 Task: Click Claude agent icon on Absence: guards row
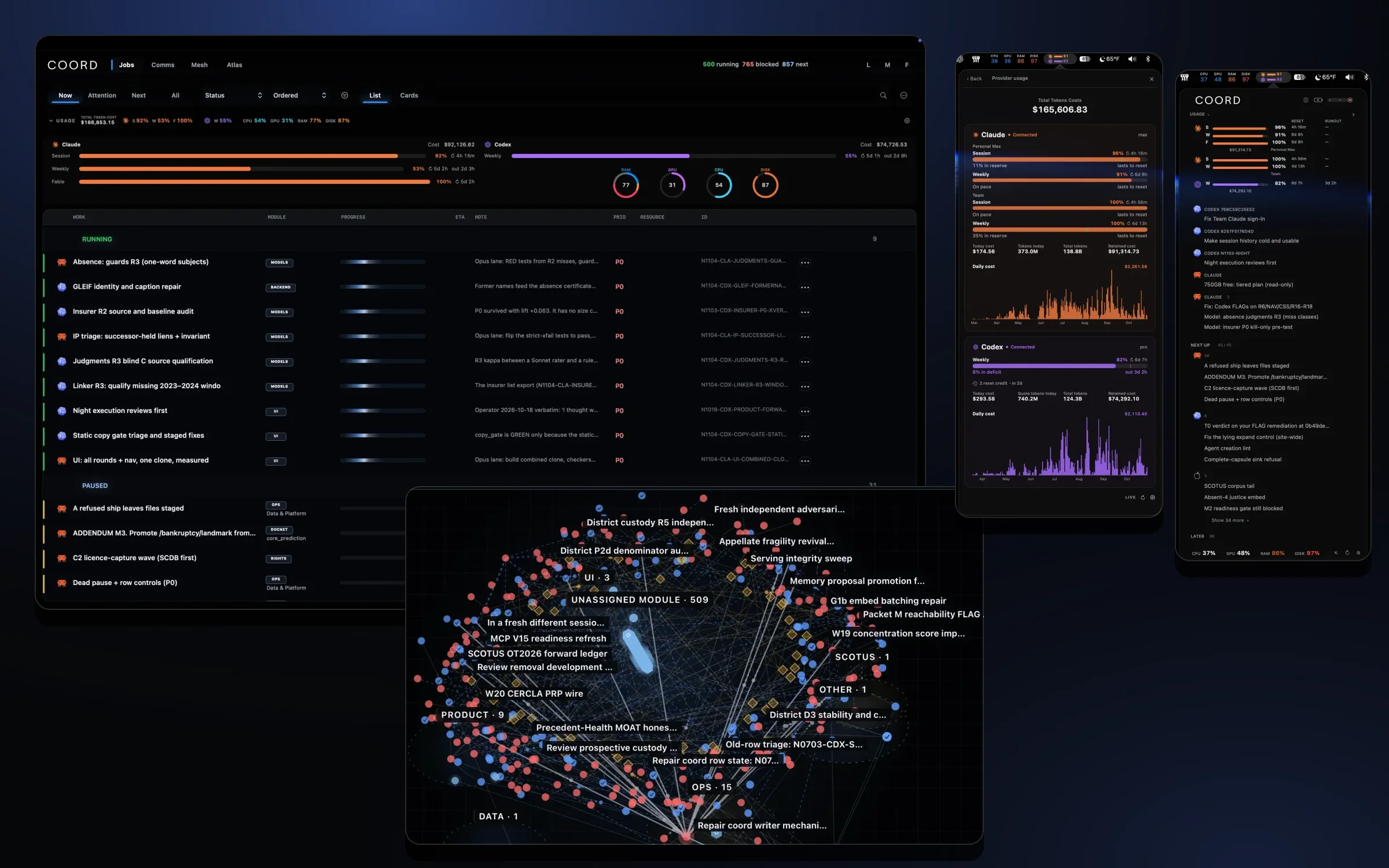click(61, 262)
